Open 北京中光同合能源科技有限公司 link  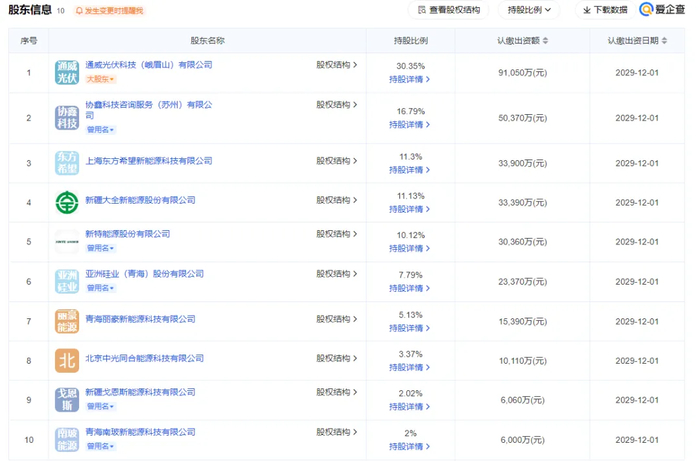click(x=145, y=358)
